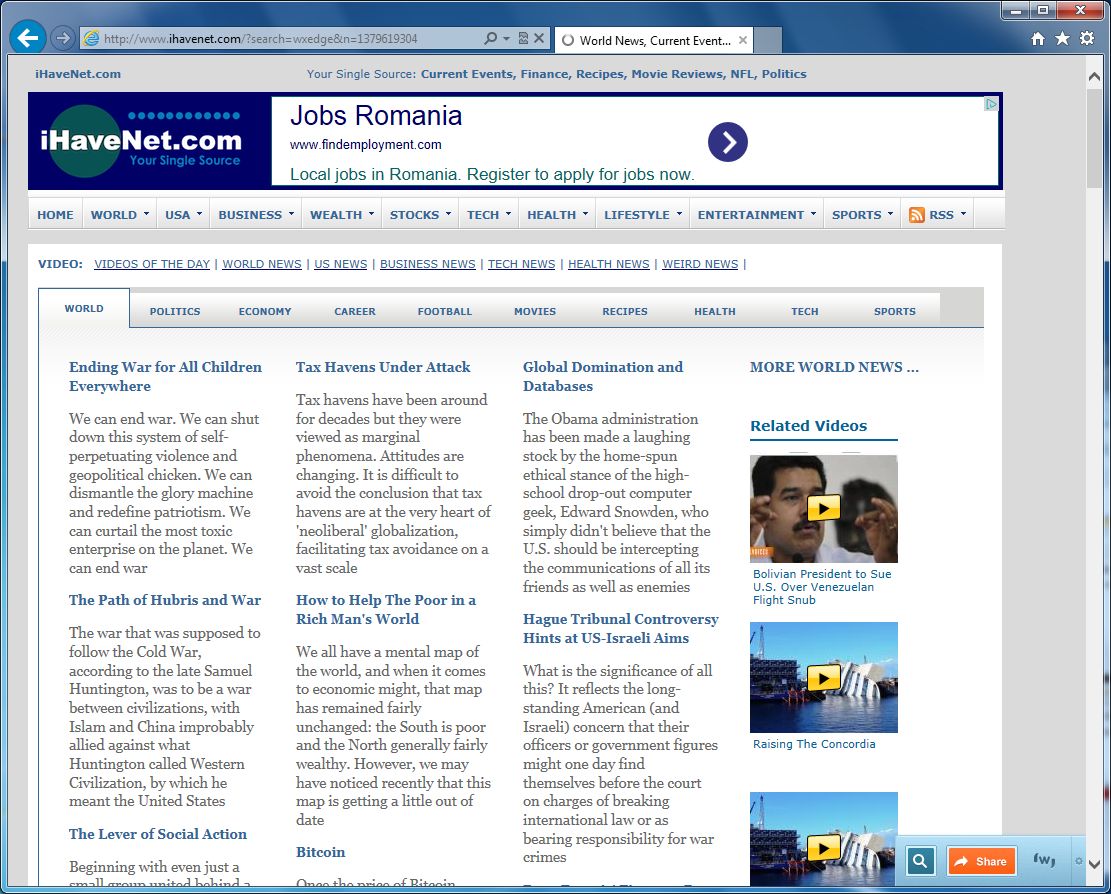Viewport: 1111px width, 894px height.
Task: Switch to the HEALTH content tab
Action: point(715,311)
